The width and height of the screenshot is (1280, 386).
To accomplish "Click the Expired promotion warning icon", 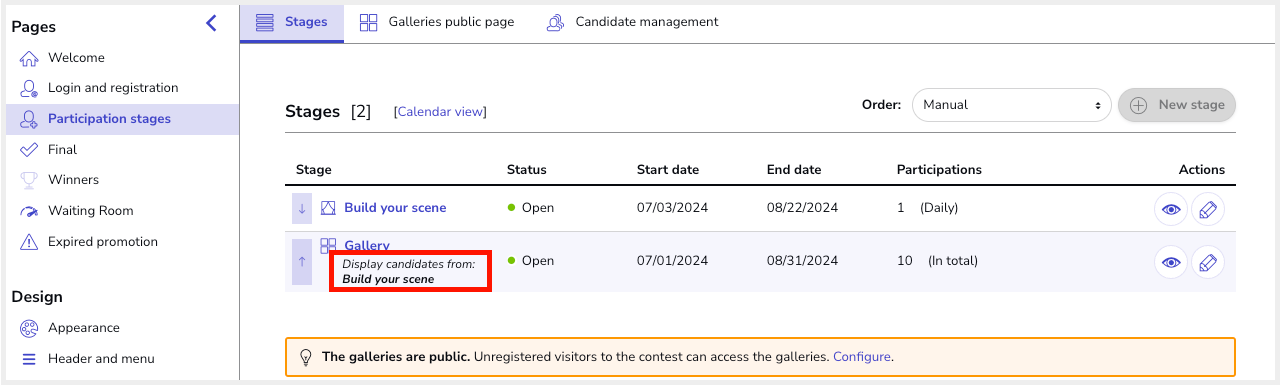I will pos(29,242).
